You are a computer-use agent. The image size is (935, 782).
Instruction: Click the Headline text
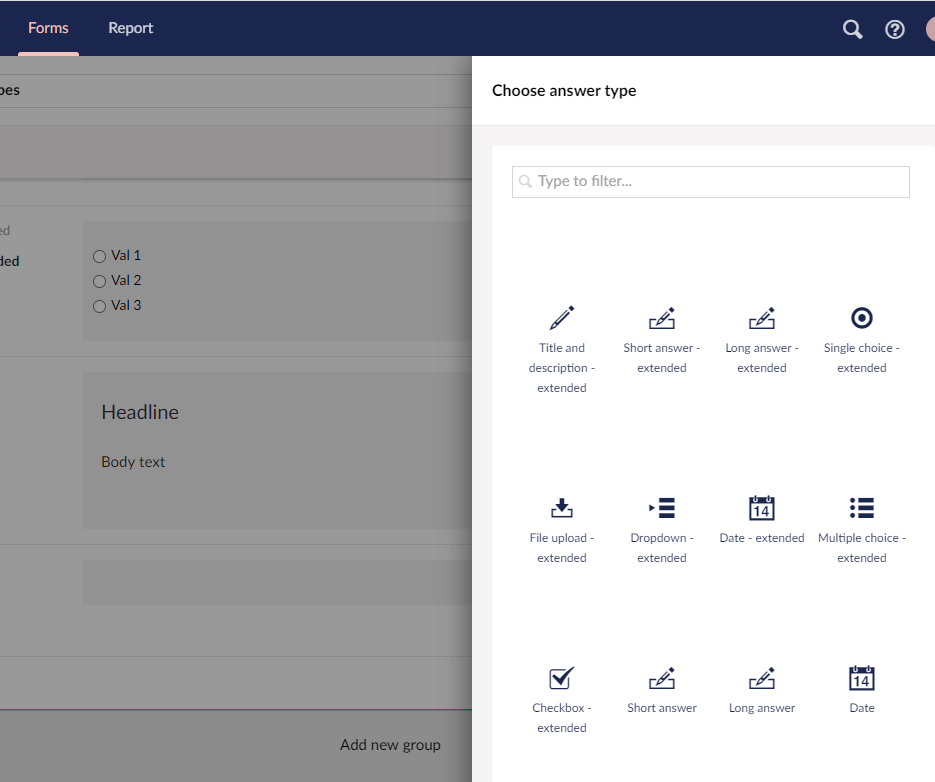click(x=140, y=412)
